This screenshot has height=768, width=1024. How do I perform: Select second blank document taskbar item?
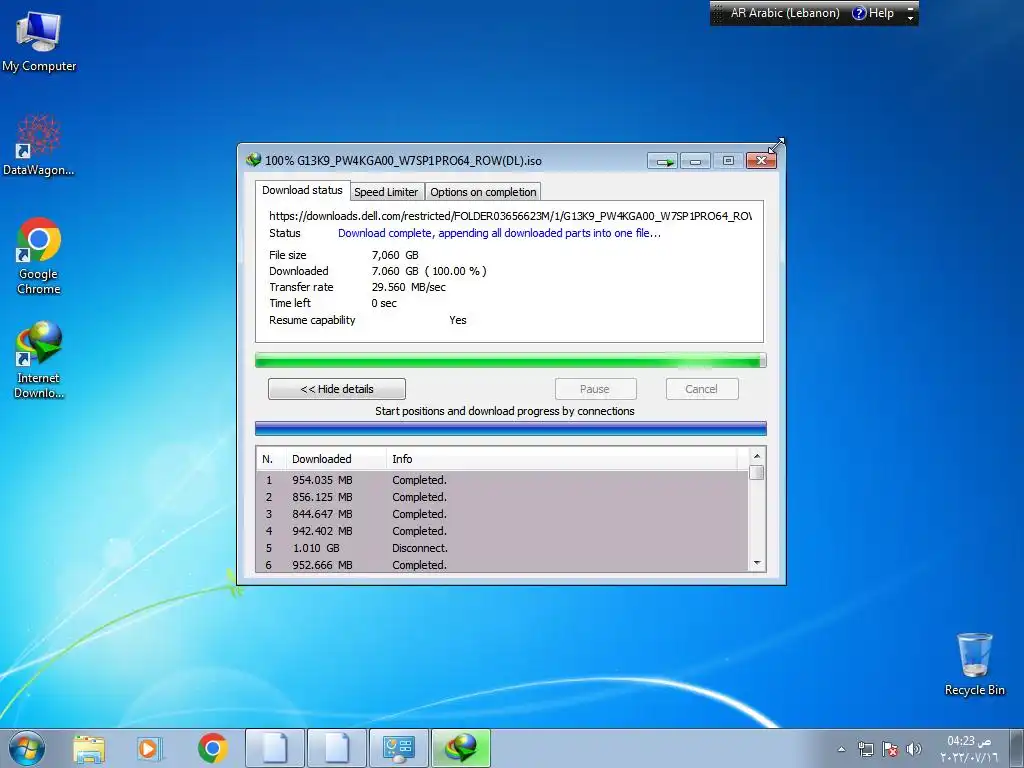click(337, 748)
